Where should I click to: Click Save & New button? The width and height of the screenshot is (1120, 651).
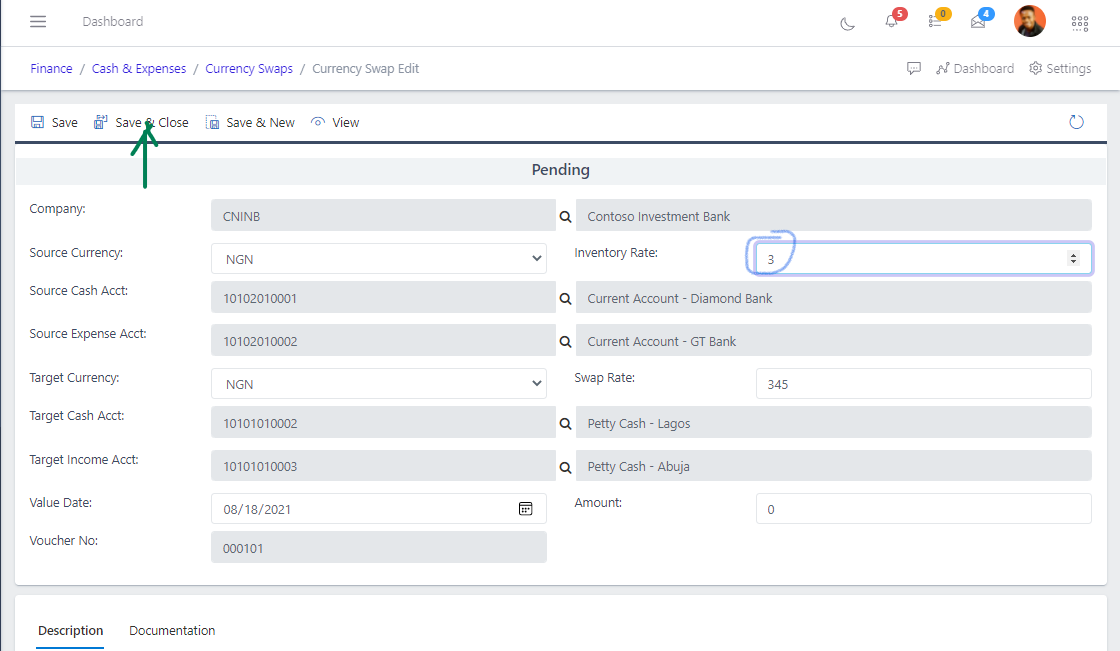250,123
